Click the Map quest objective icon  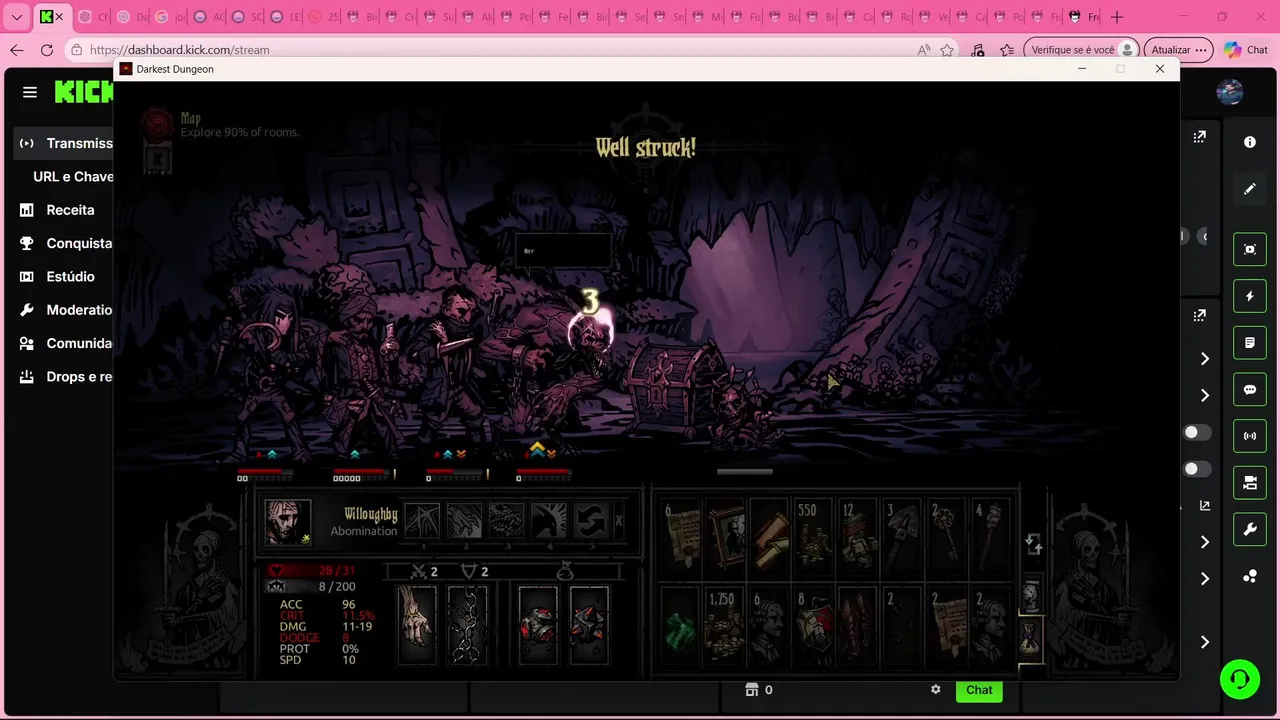tap(158, 124)
